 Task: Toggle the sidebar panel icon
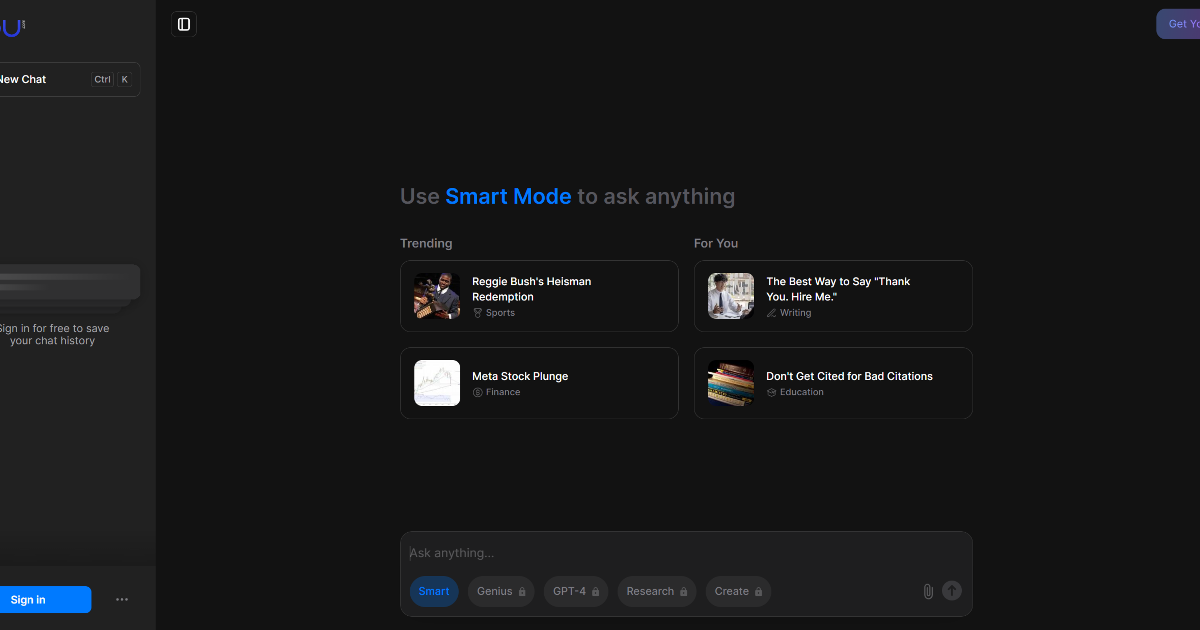coord(183,24)
